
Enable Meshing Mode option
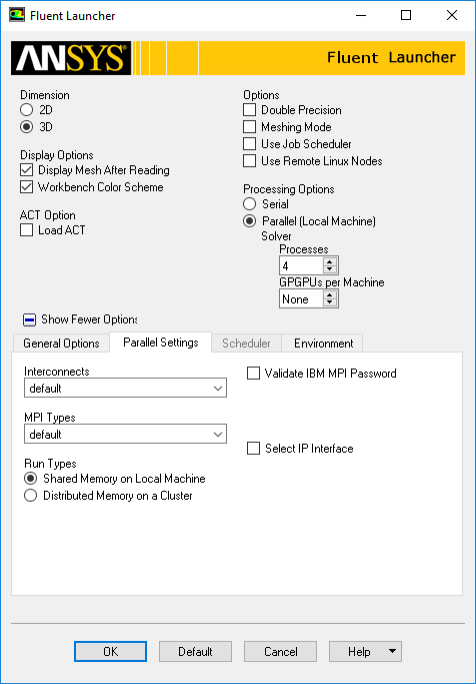[x=250, y=127]
